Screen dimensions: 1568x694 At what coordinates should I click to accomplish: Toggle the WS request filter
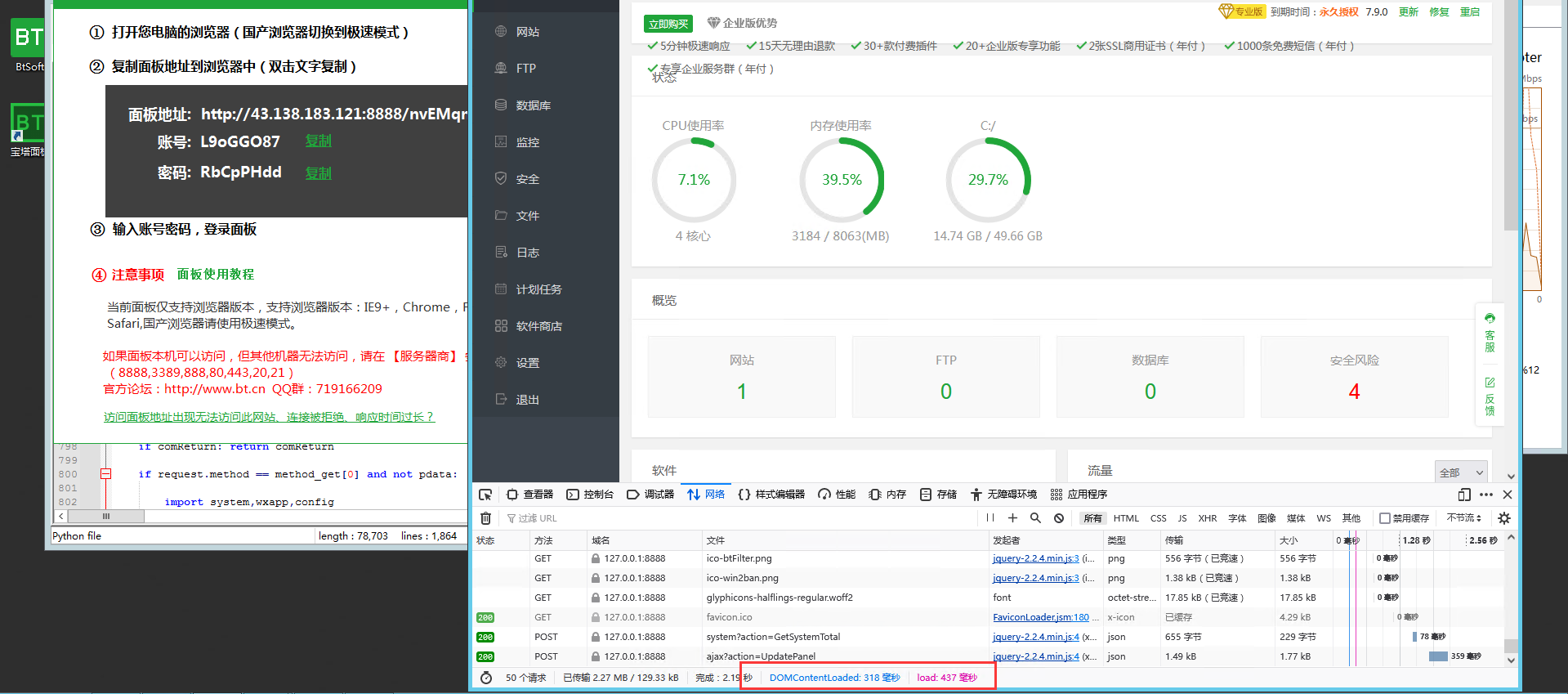click(x=1324, y=518)
